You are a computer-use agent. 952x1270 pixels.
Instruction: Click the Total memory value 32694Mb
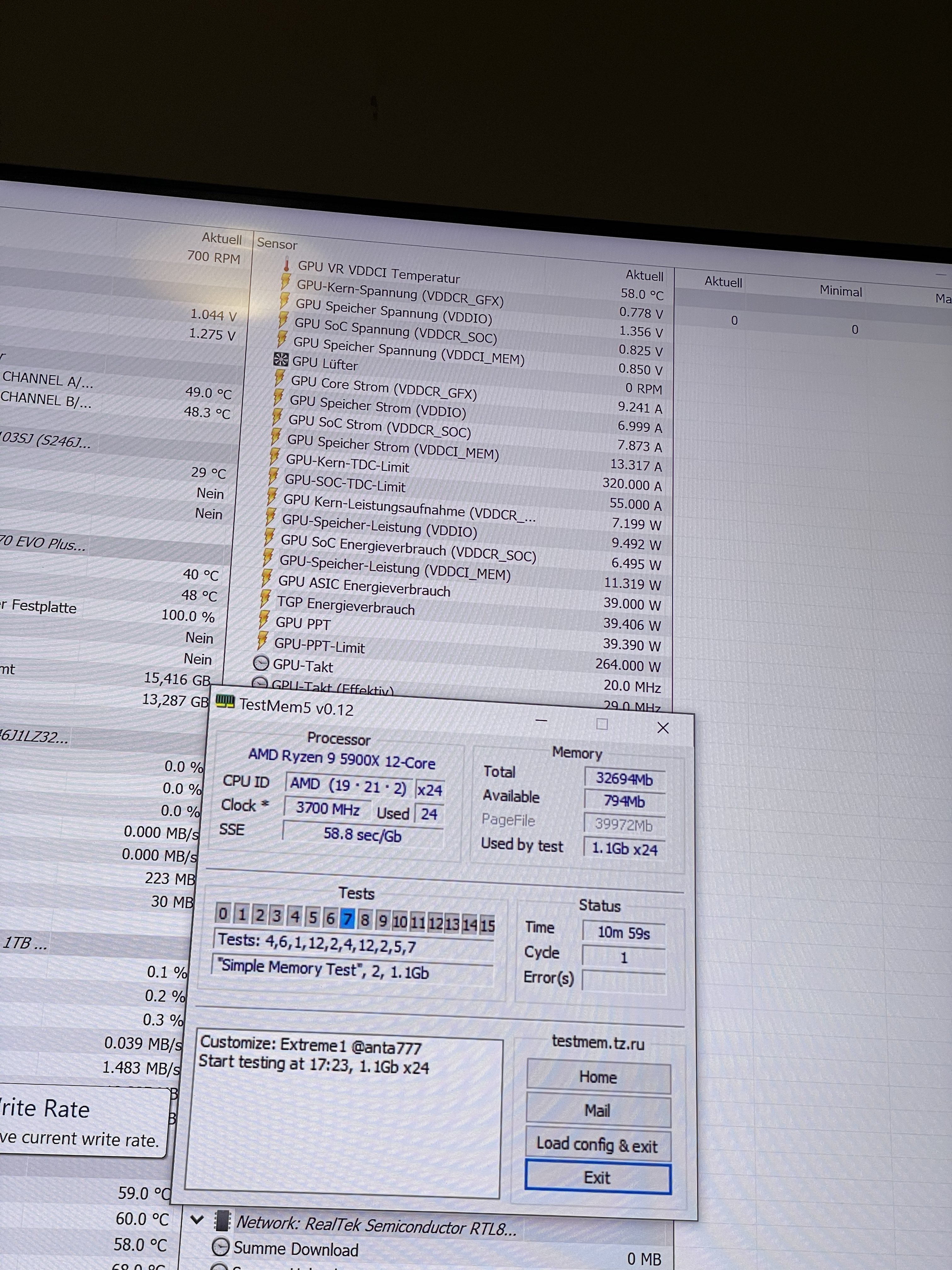[x=624, y=779]
